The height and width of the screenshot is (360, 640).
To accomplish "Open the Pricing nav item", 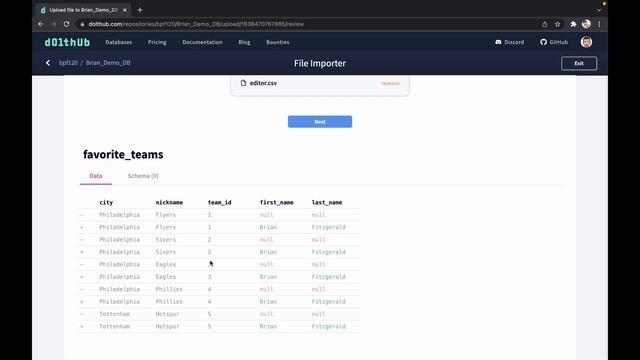I will [x=157, y=42].
